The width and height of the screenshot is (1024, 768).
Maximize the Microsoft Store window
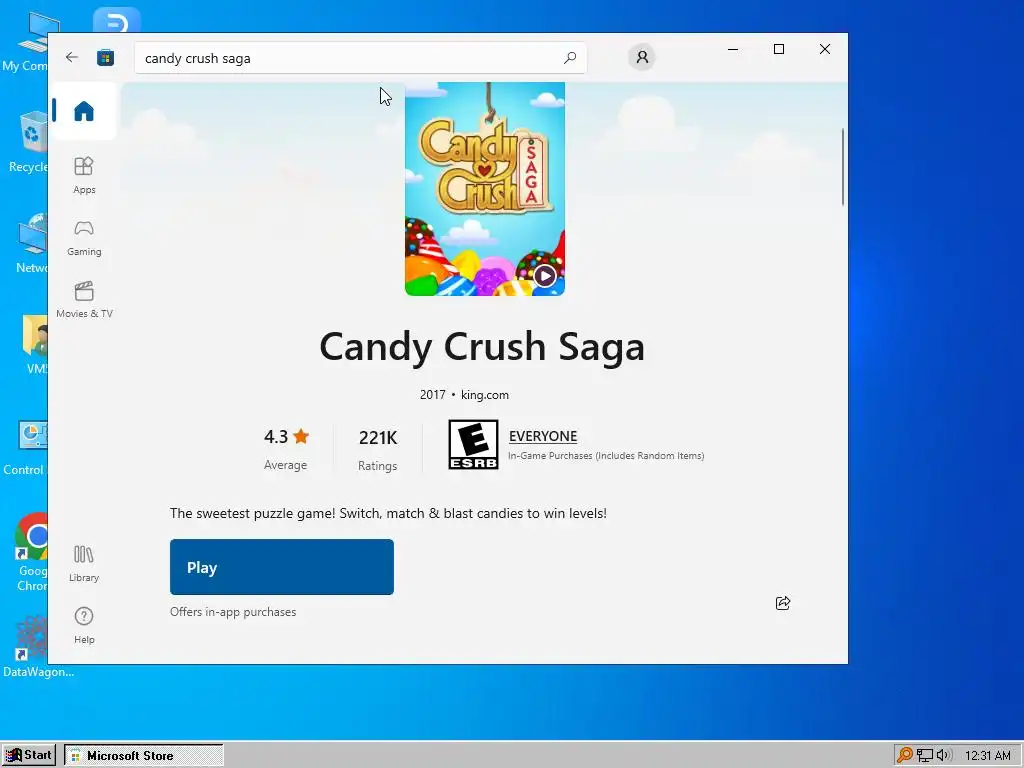click(x=778, y=49)
